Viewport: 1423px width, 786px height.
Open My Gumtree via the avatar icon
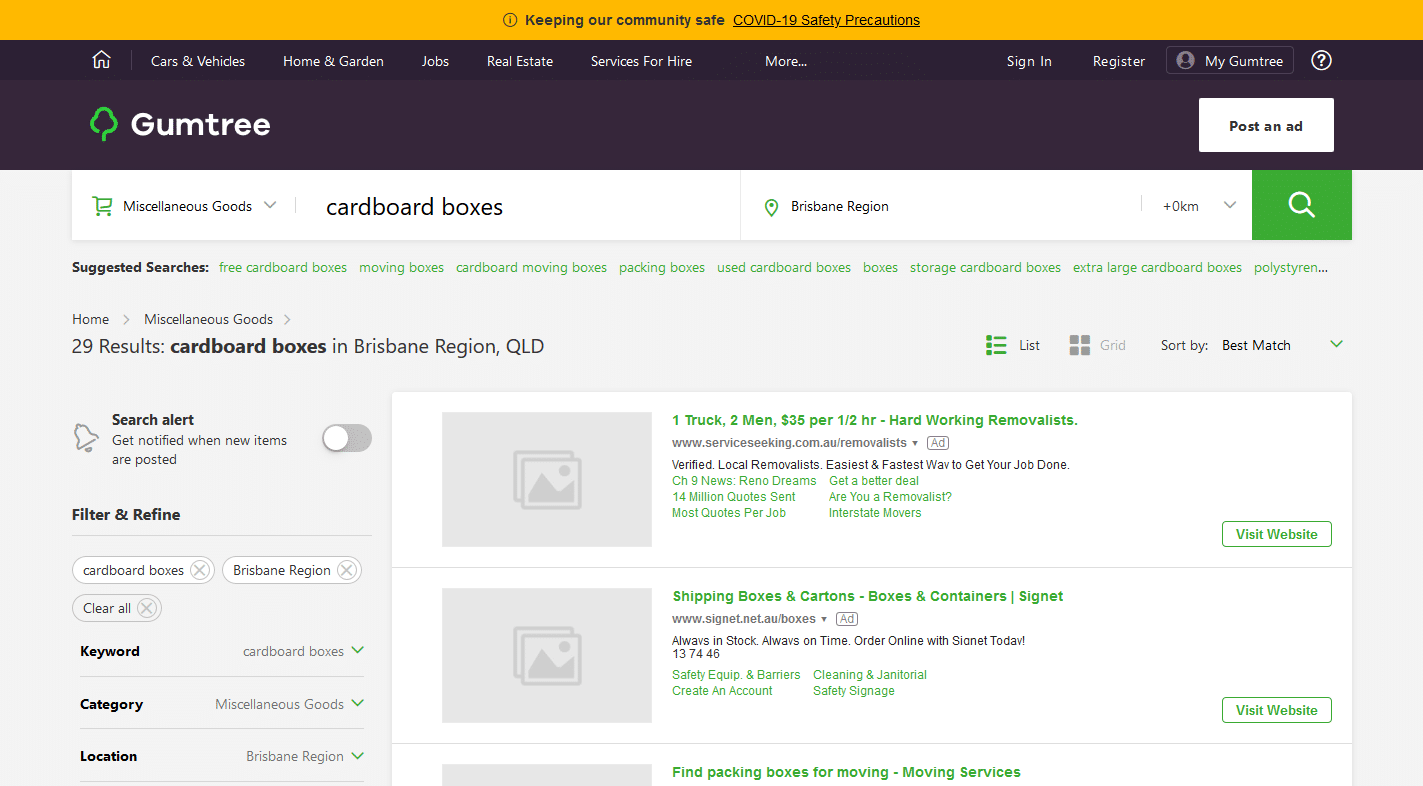[1184, 60]
